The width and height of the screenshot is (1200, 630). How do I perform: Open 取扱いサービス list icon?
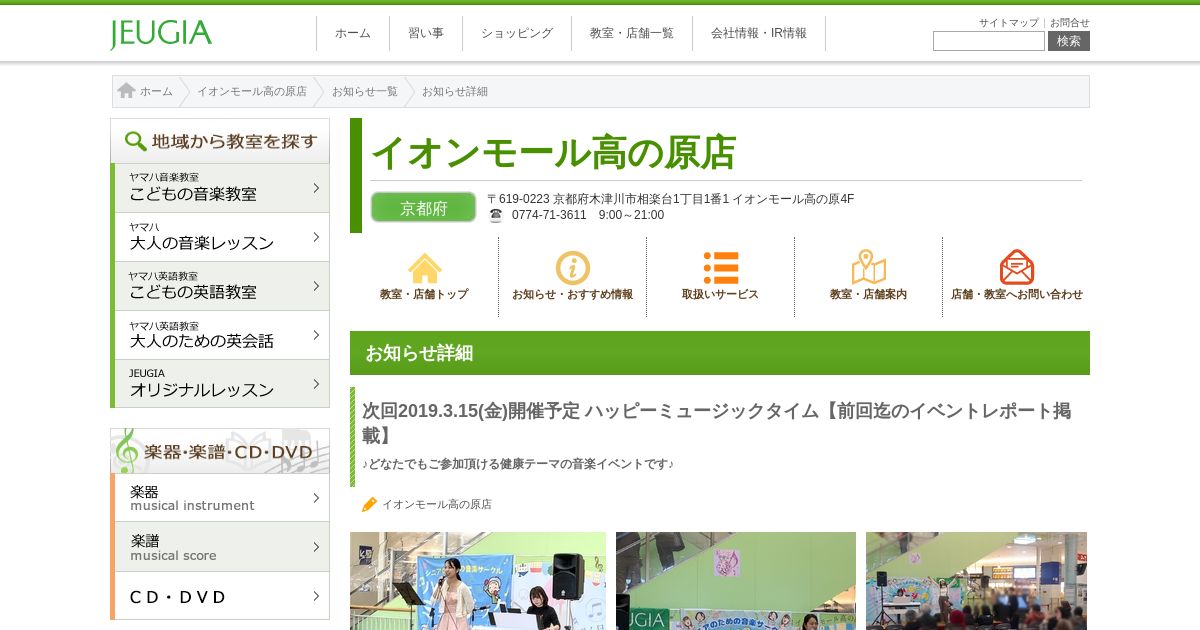coord(721,268)
